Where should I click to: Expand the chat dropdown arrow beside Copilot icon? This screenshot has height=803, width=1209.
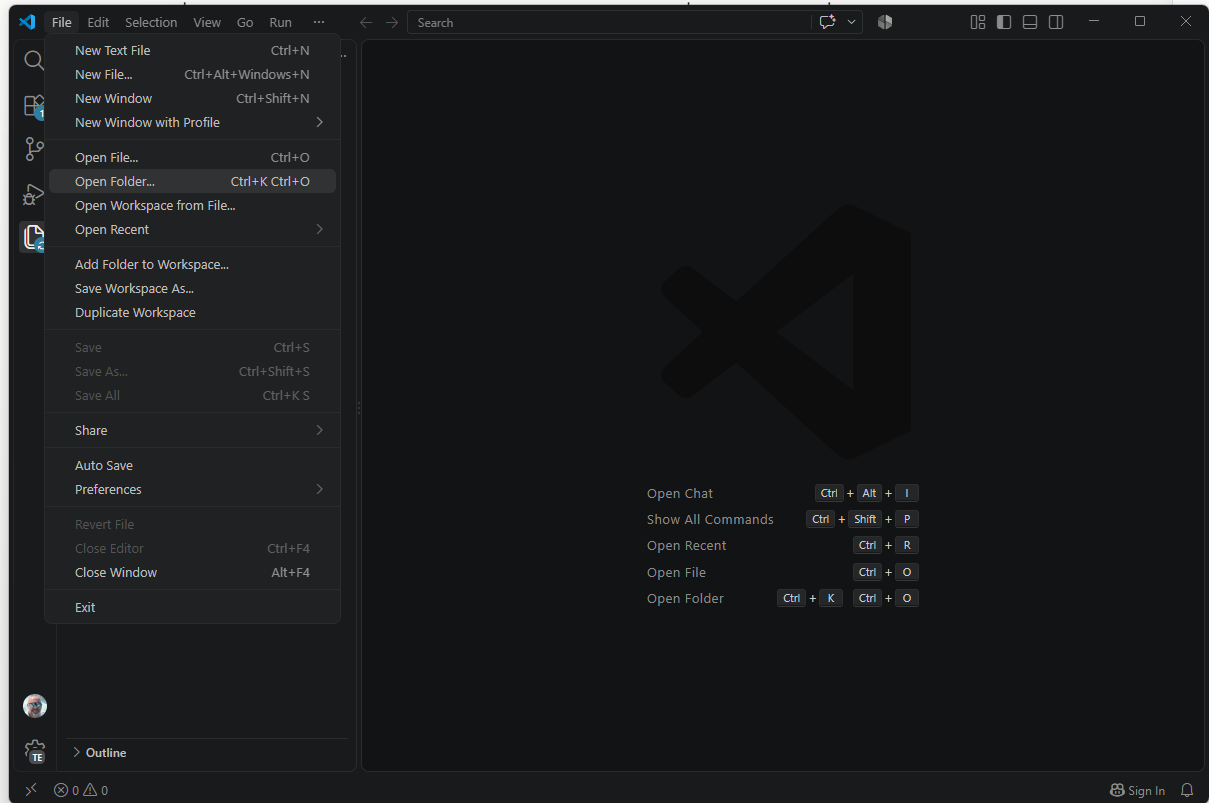[x=852, y=22]
